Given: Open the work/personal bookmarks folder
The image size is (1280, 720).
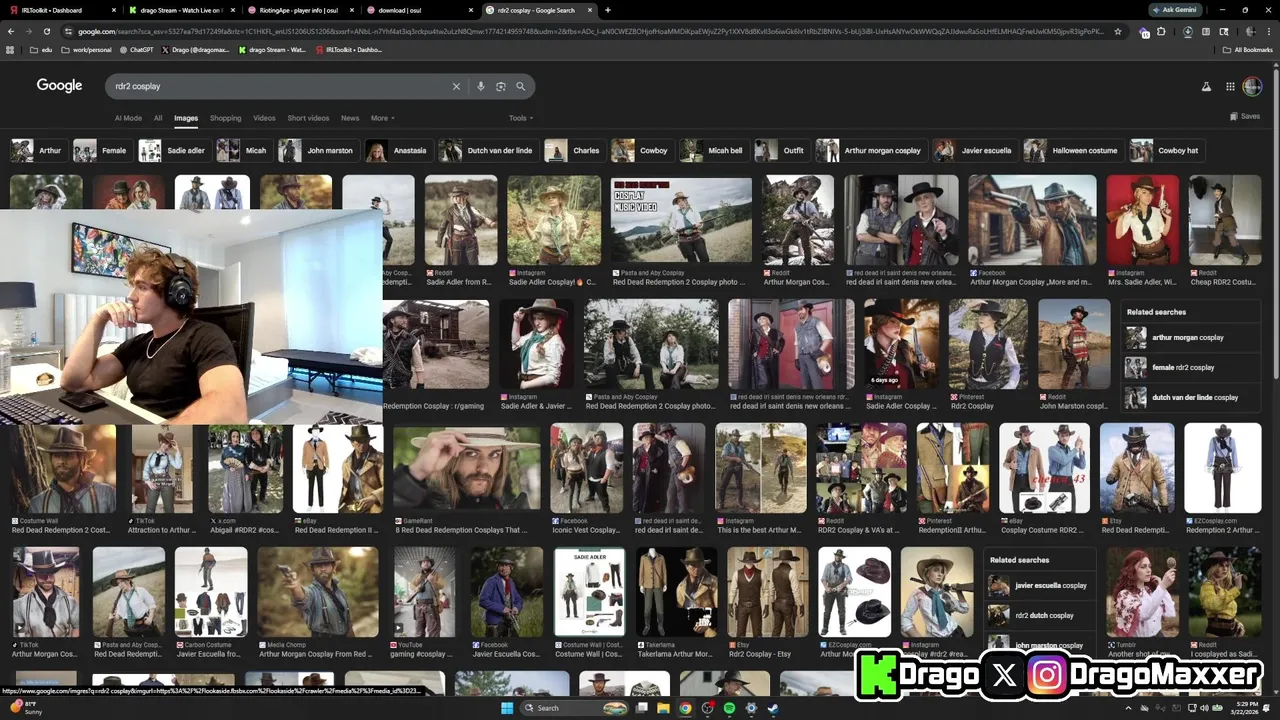Looking at the screenshot, I should tap(87, 49).
